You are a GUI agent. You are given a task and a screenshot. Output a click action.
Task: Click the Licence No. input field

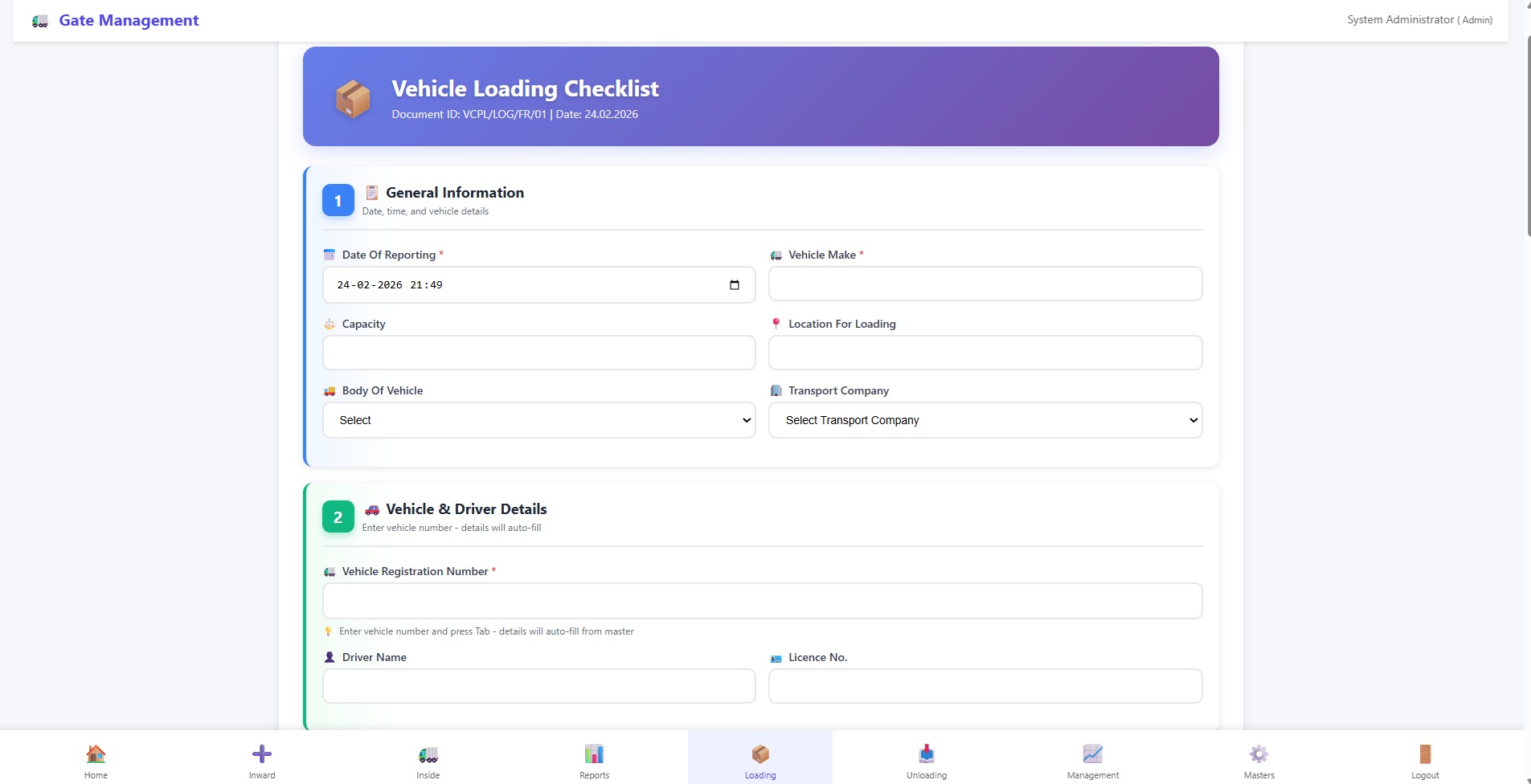985,686
